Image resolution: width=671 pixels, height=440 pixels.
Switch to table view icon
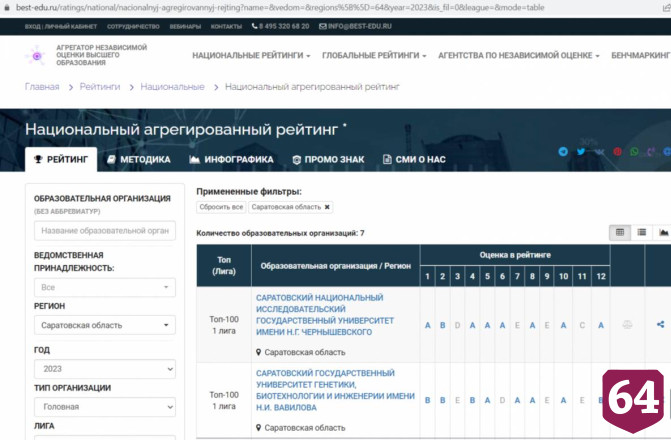coord(620,232)
